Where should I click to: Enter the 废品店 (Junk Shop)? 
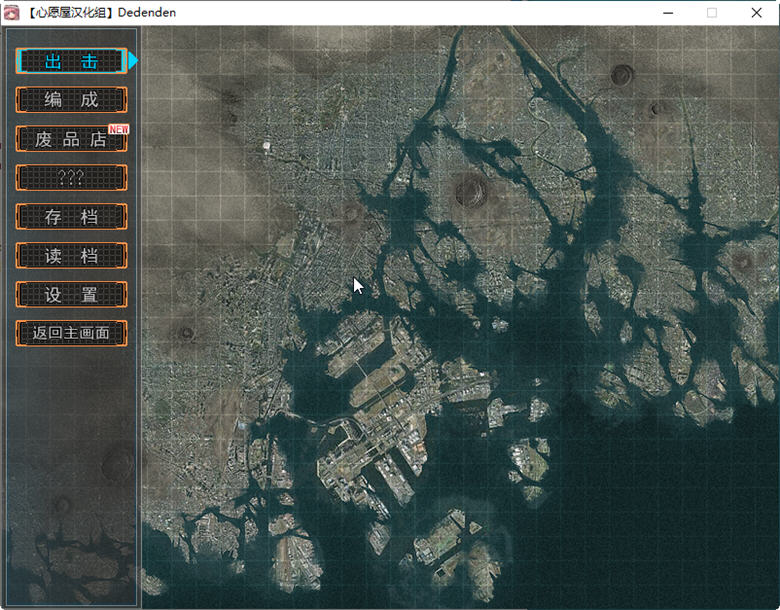(x=71, y=139)
